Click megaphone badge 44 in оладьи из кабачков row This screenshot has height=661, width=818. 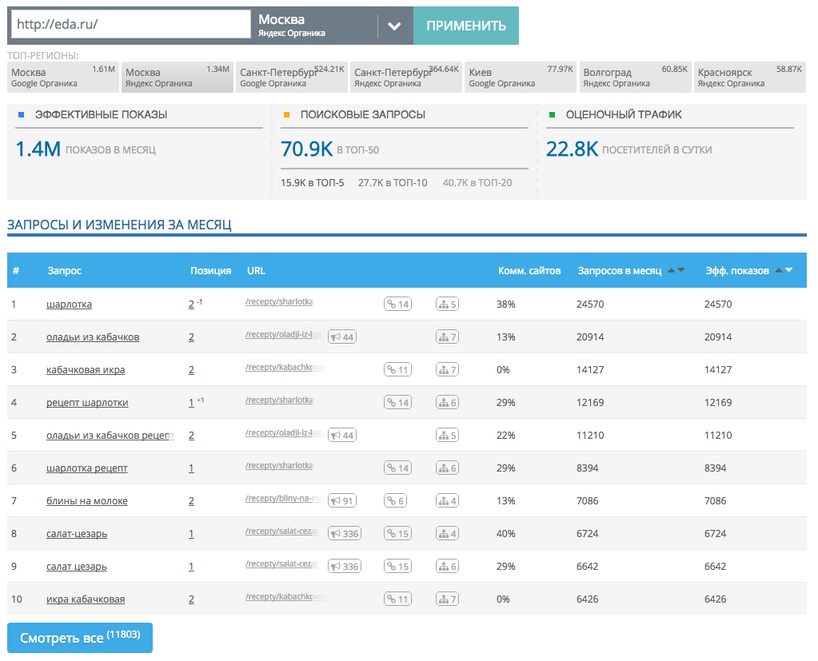coord(342,337)
